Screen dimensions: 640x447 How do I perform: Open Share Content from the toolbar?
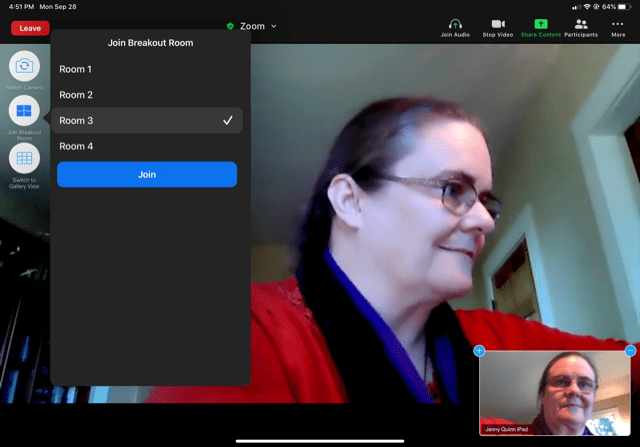point(541,24)
